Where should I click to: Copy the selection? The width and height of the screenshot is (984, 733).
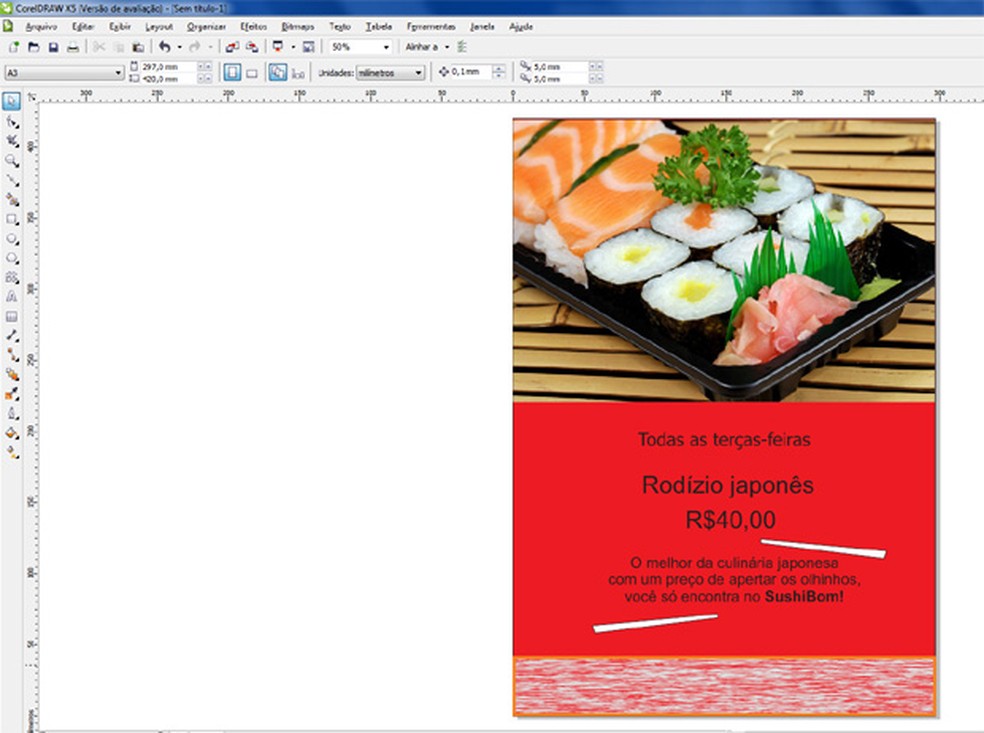(119, 47)
